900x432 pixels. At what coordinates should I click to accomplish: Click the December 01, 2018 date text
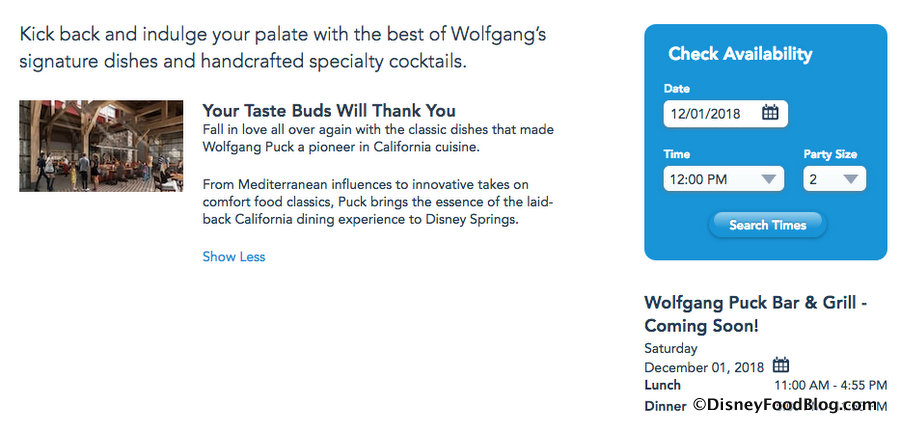click(x=706, y=367)
